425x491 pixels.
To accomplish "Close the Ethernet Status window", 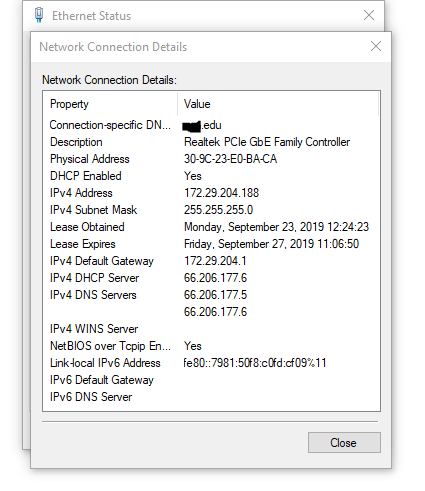I will [369, 15].
